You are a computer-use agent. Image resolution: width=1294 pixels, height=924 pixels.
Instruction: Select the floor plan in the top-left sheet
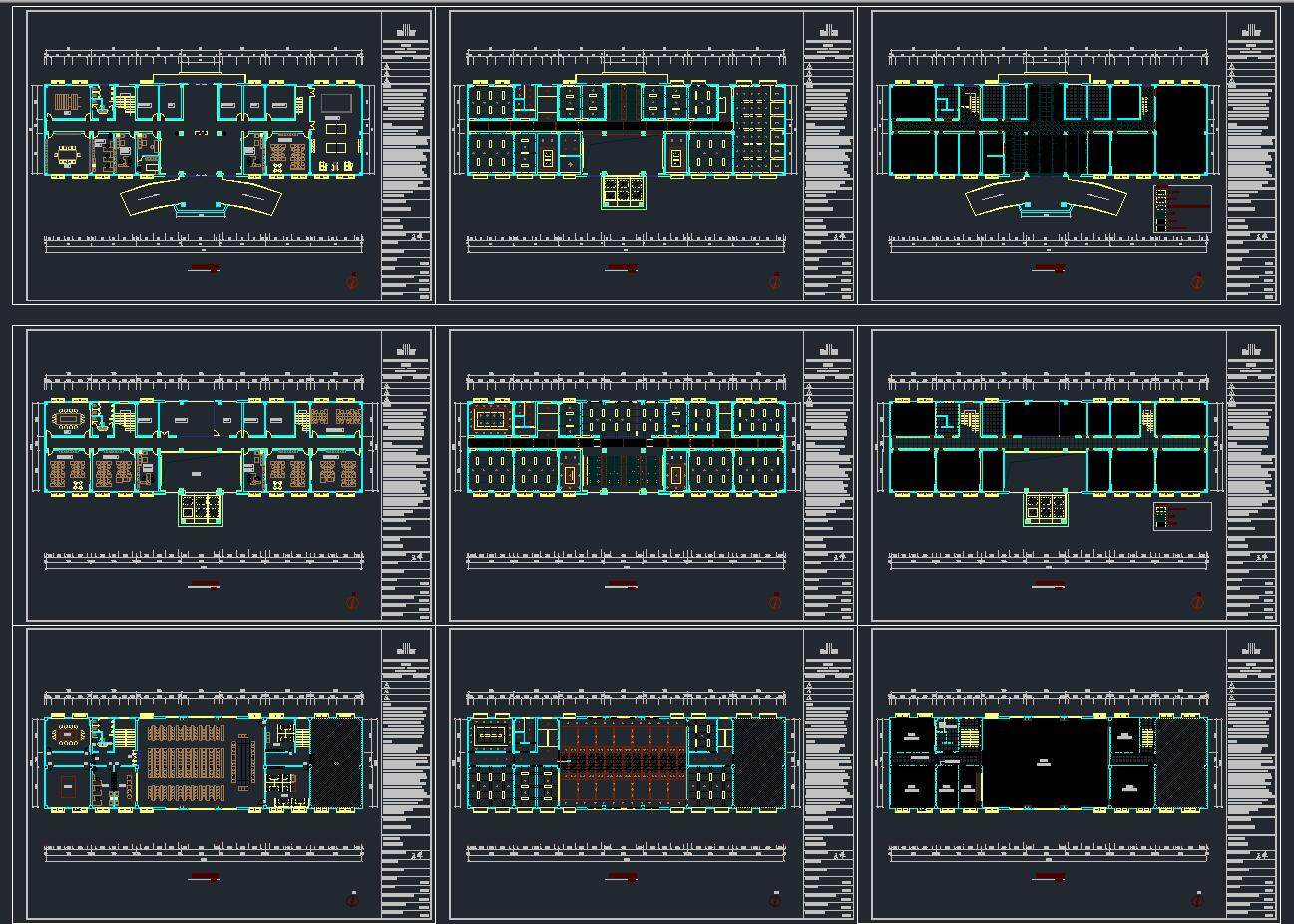(205, 129)
